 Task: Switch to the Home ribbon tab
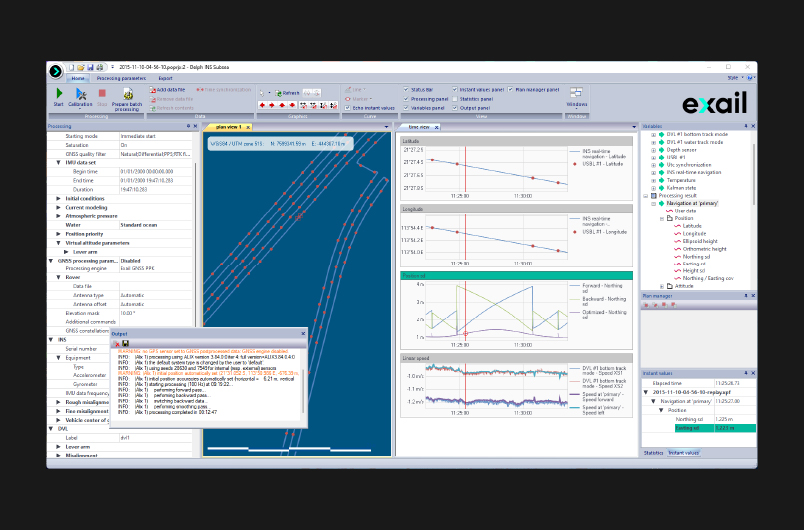tap(78, 78)
